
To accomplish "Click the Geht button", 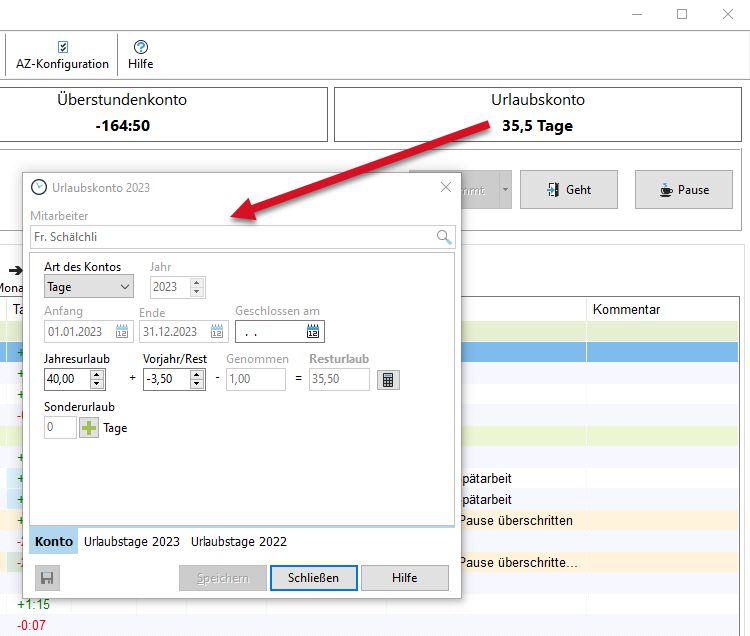I will pos(568,190).
